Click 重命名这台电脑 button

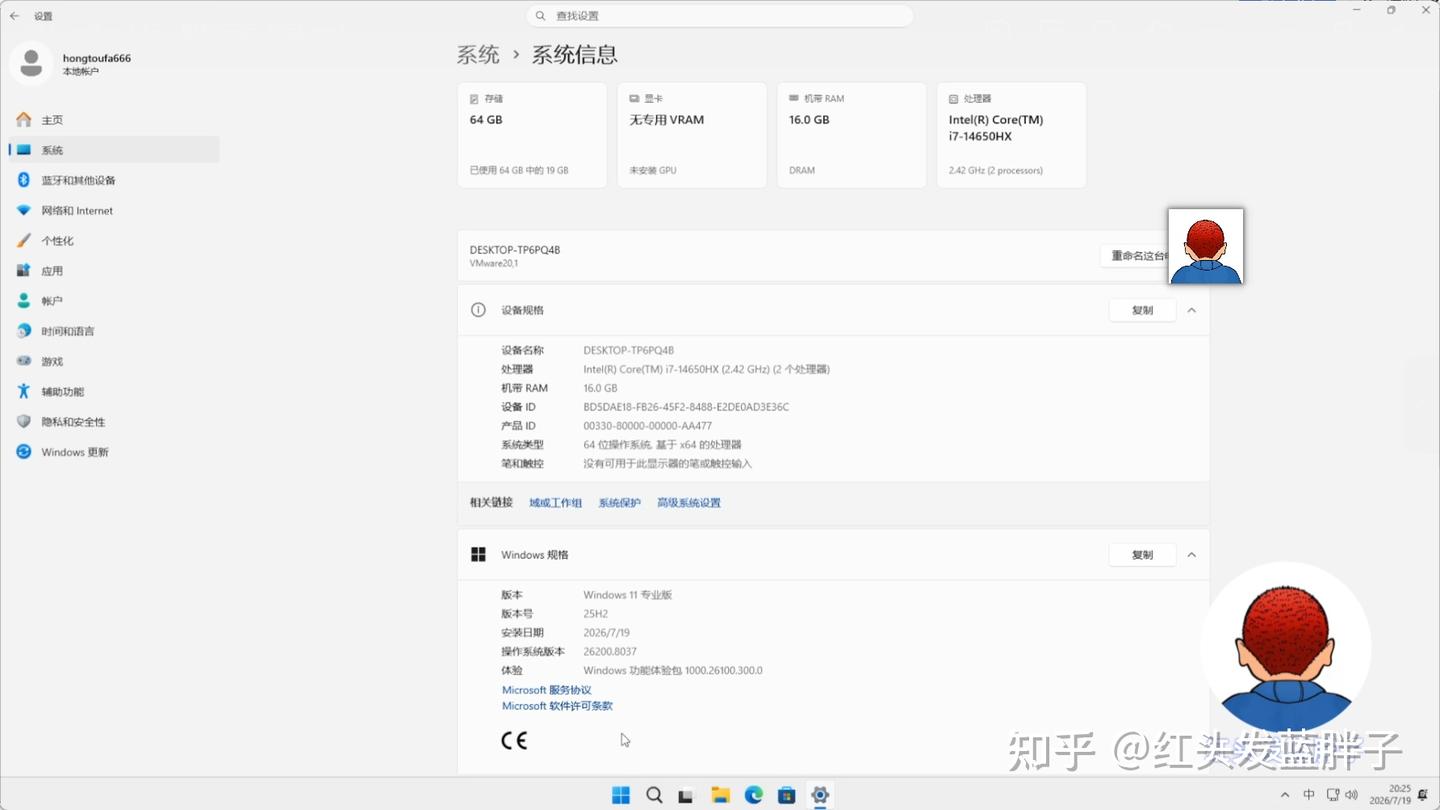(x=1134, y=256)
